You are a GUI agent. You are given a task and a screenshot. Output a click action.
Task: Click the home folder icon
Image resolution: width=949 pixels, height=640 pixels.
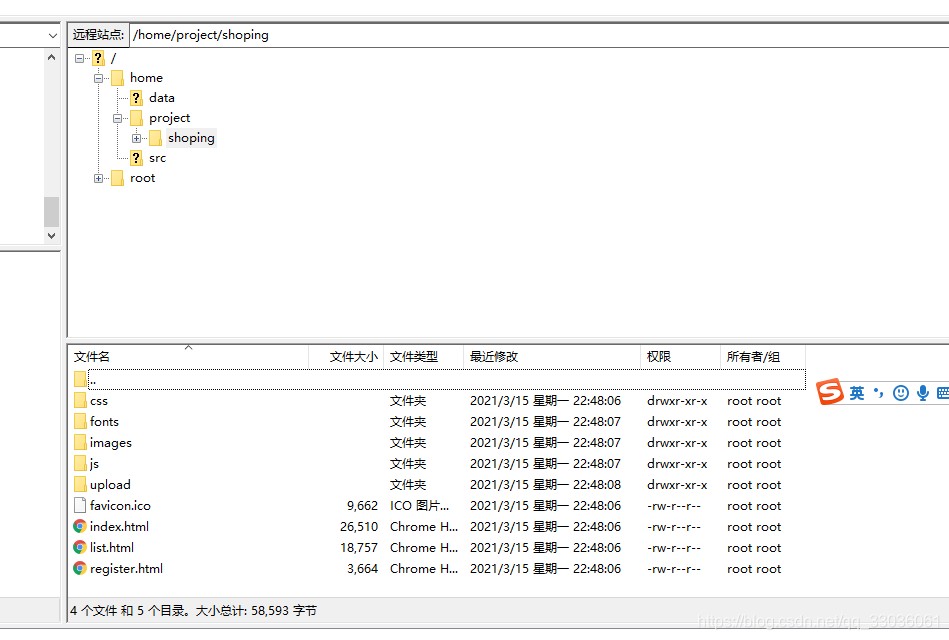tap(117, 78)
